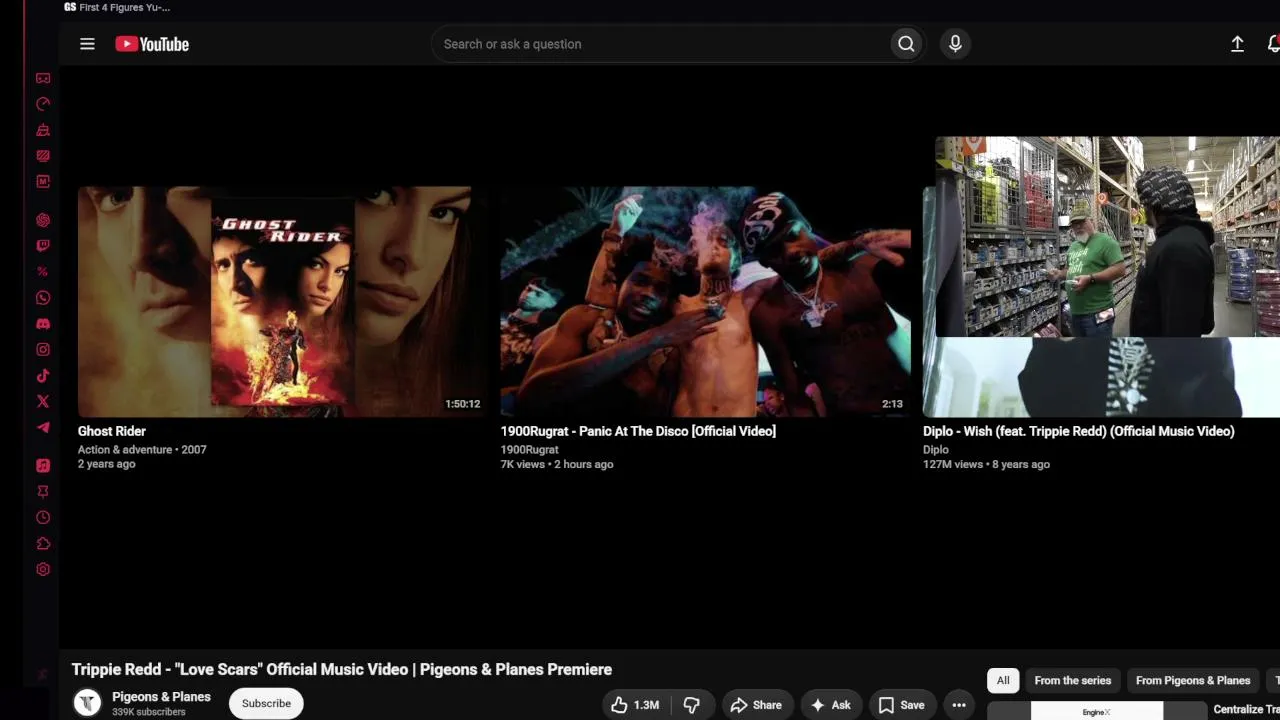Open the three-dot more actions menu
Screen dimensions: 1280x720
pyautogui.click(x=959, y=705)
